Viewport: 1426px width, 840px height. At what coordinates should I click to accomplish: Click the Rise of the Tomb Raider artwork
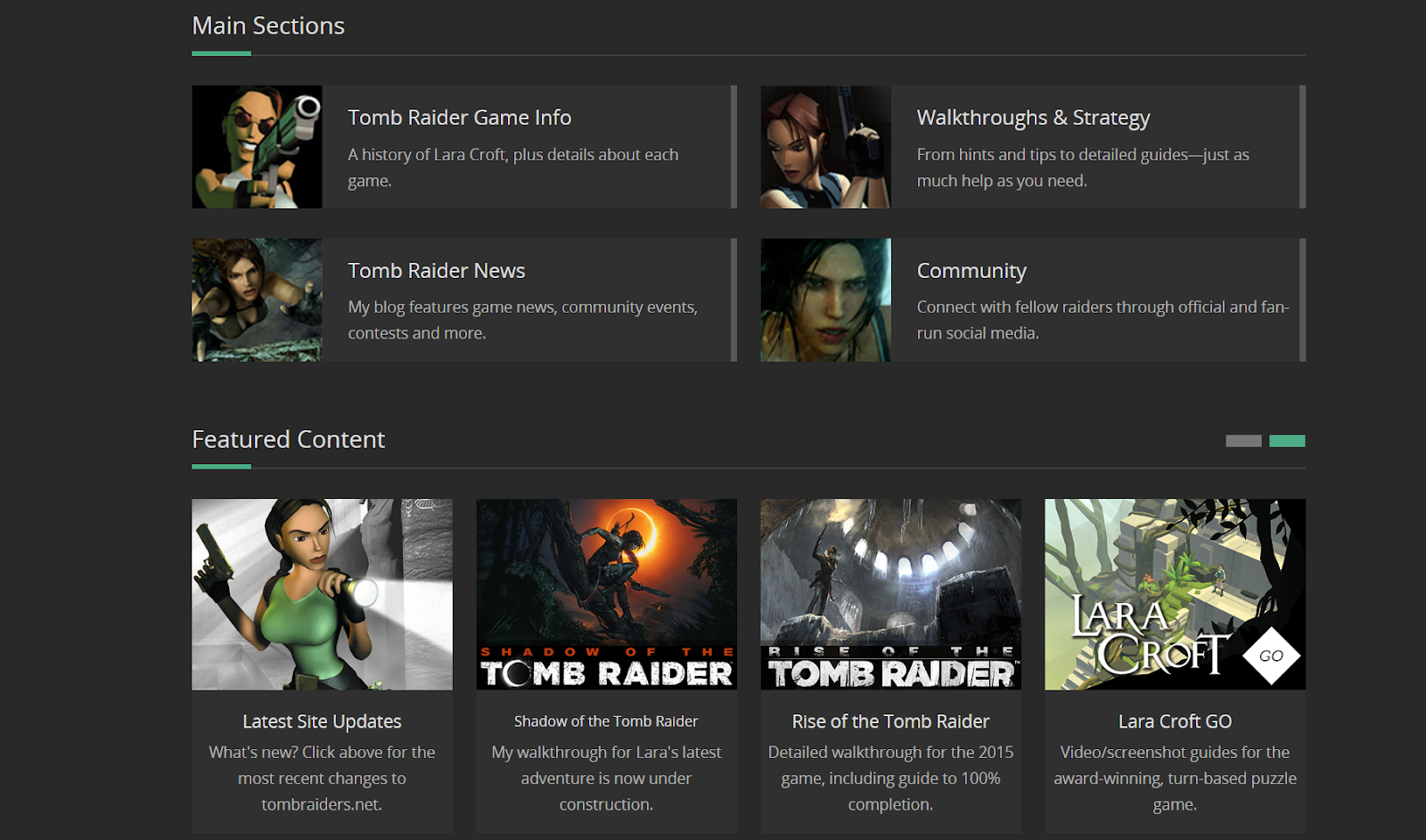(890, 594)
